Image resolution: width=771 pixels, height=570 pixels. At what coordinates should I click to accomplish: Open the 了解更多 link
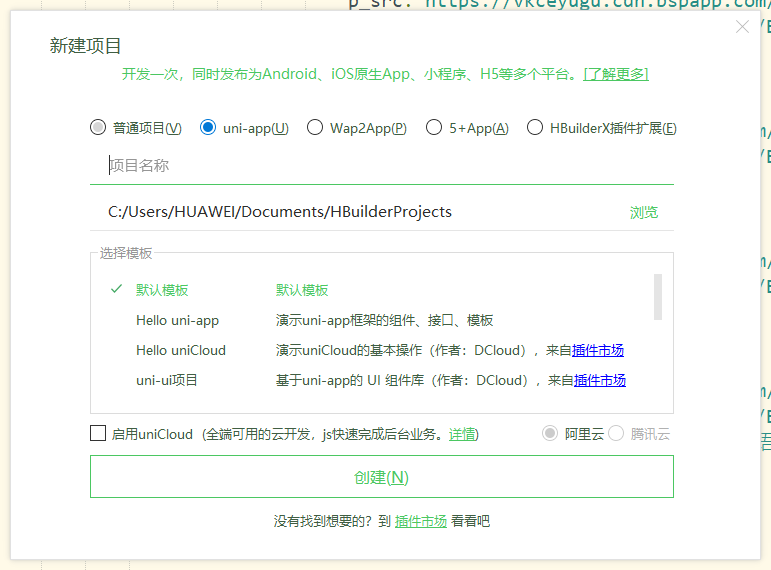tap(616, 74)
